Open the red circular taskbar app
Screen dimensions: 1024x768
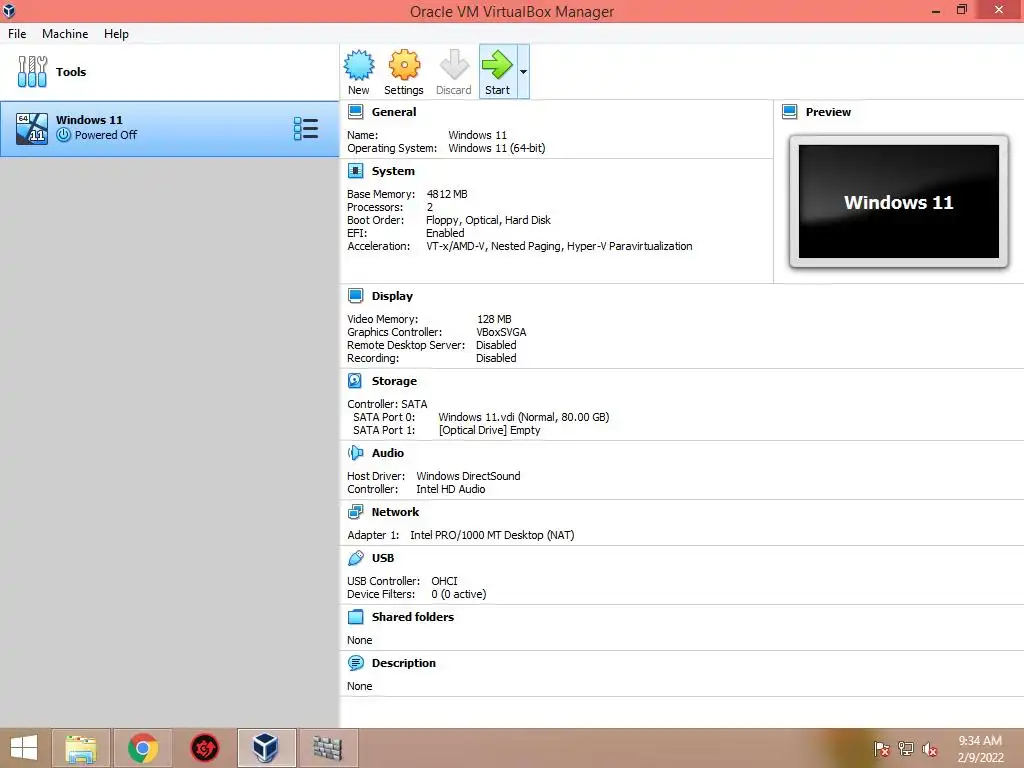[204, 748]
